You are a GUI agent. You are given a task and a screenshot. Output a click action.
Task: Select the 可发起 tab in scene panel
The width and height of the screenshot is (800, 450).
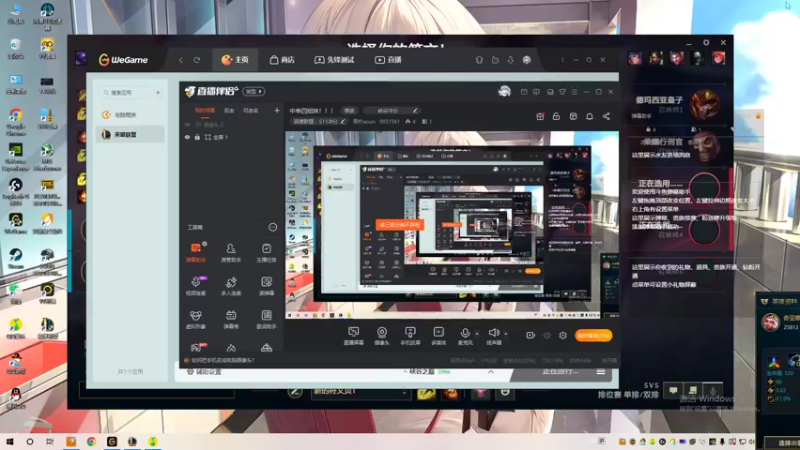point(250,110)
